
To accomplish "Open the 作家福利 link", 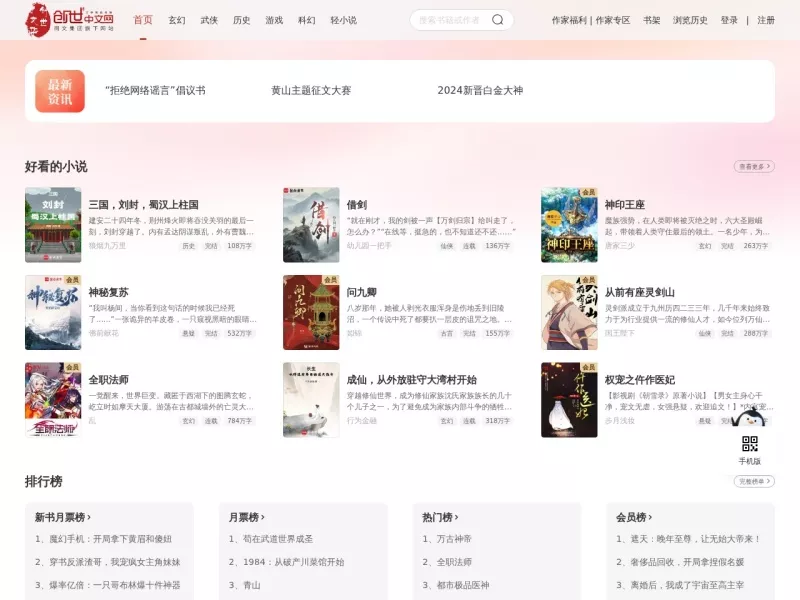I will 569,20.
